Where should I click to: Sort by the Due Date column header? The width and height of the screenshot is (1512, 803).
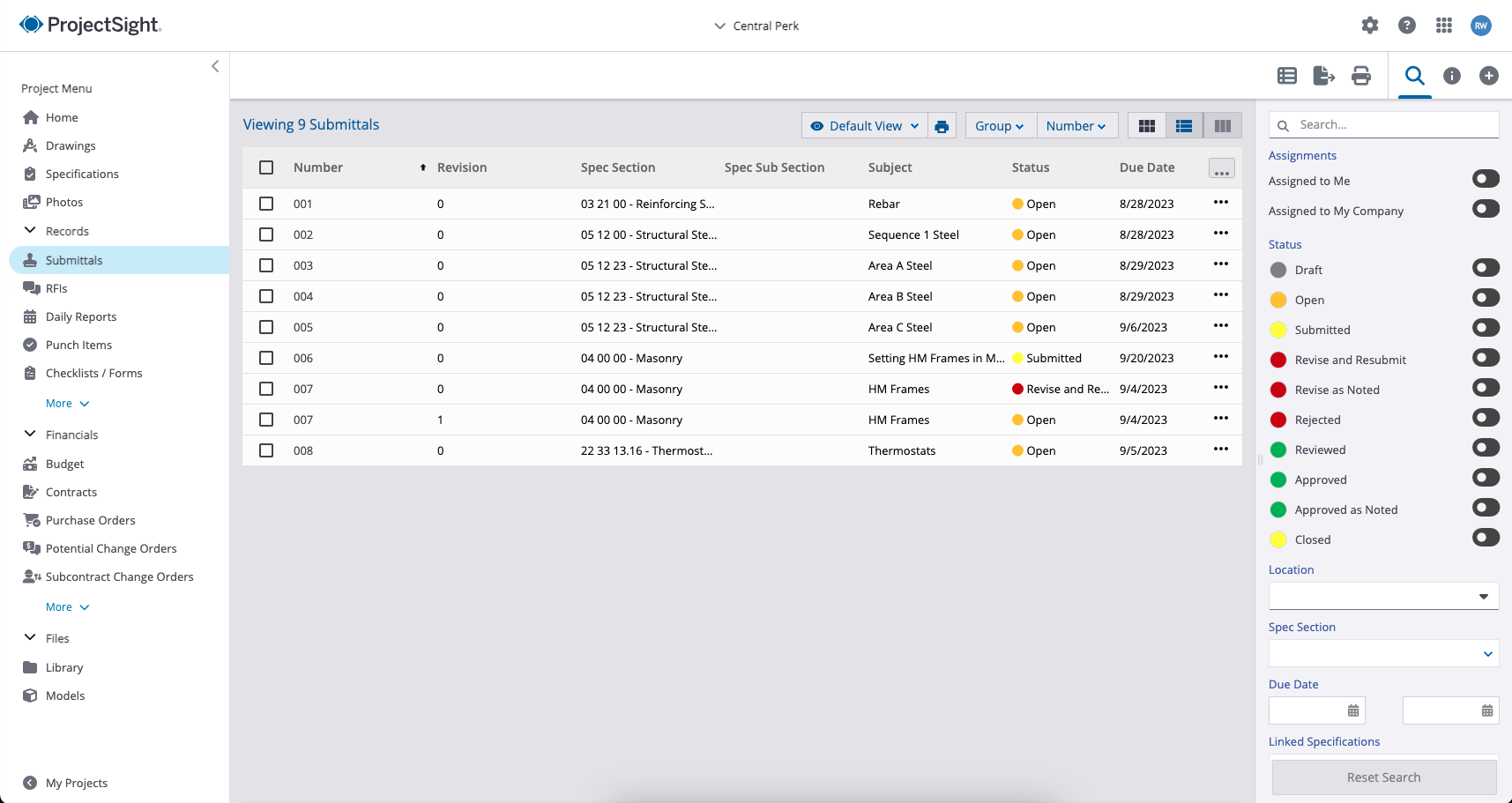[1147, 167]
